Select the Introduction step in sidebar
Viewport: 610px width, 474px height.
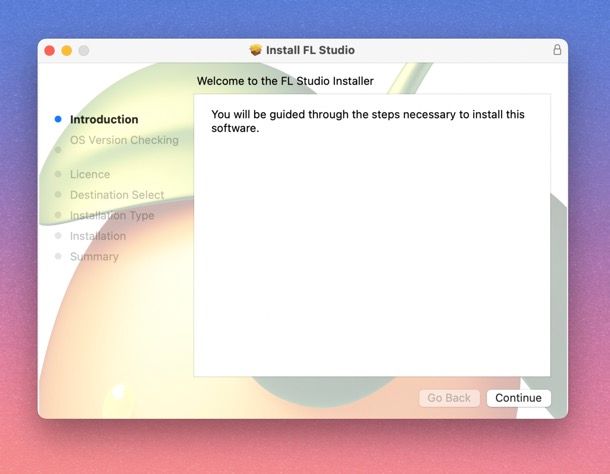tap(104, 119)
